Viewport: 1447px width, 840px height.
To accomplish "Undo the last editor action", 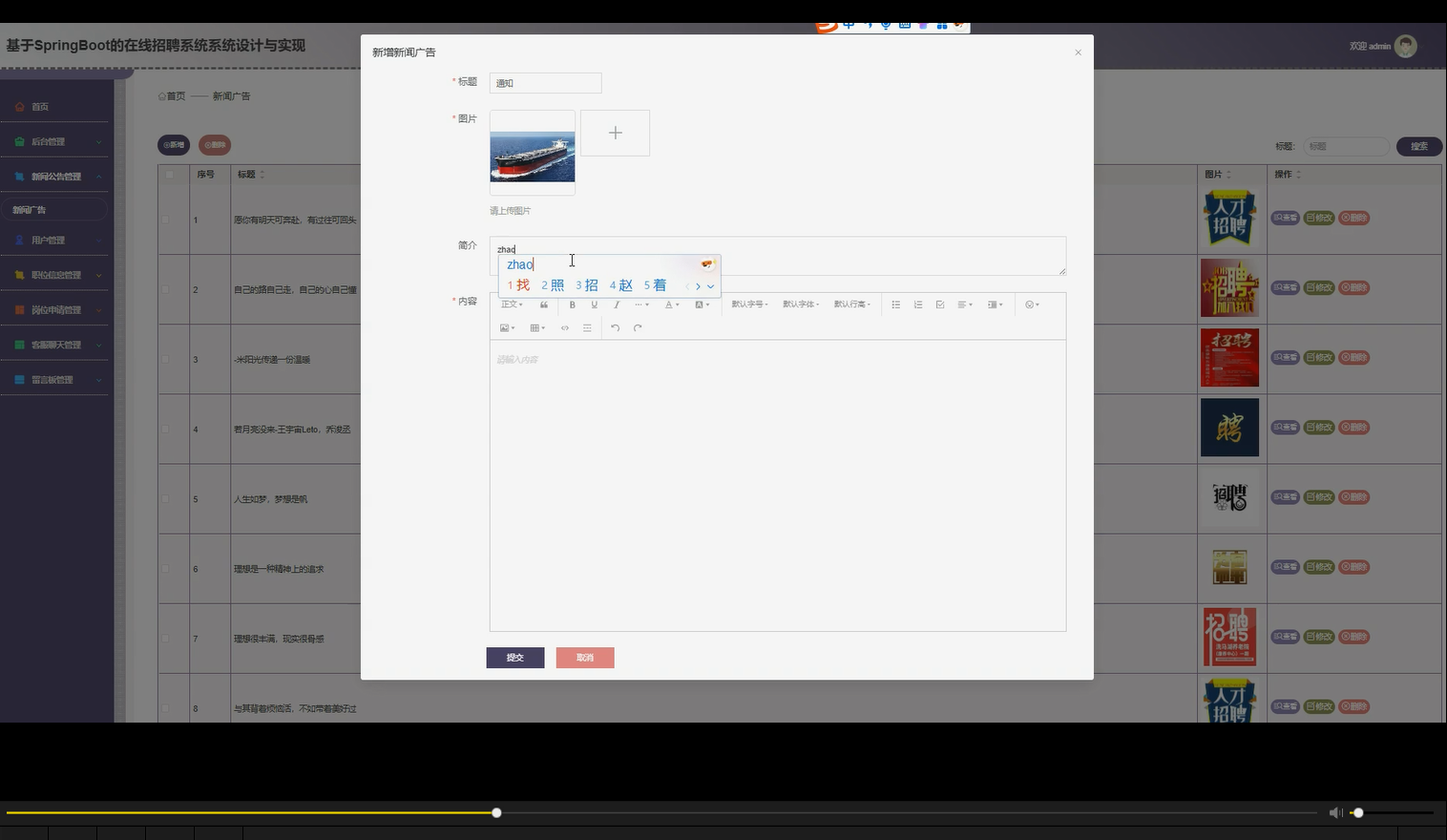I will (615, 327).
